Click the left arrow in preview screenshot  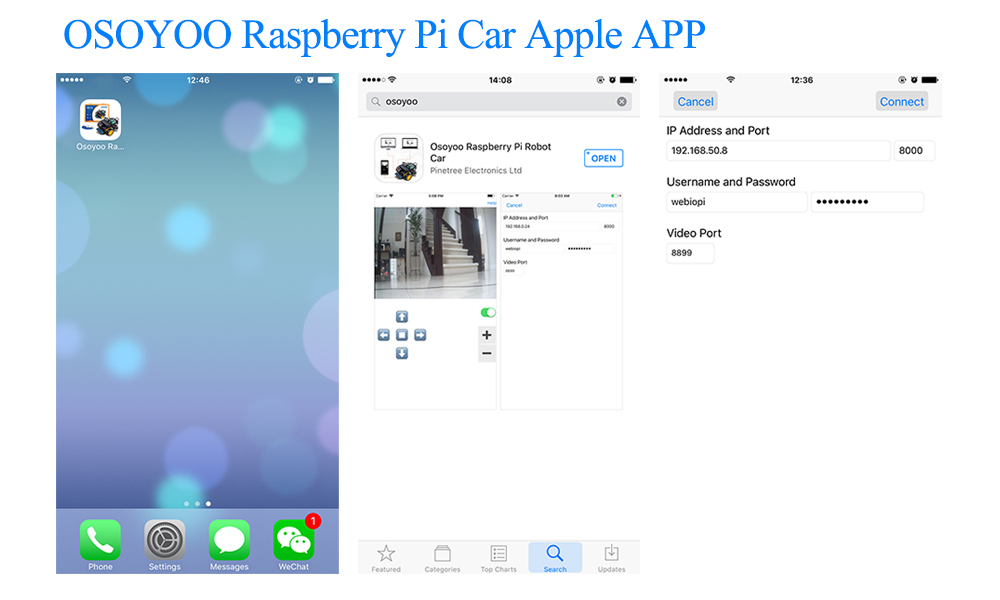click(383, 335)
